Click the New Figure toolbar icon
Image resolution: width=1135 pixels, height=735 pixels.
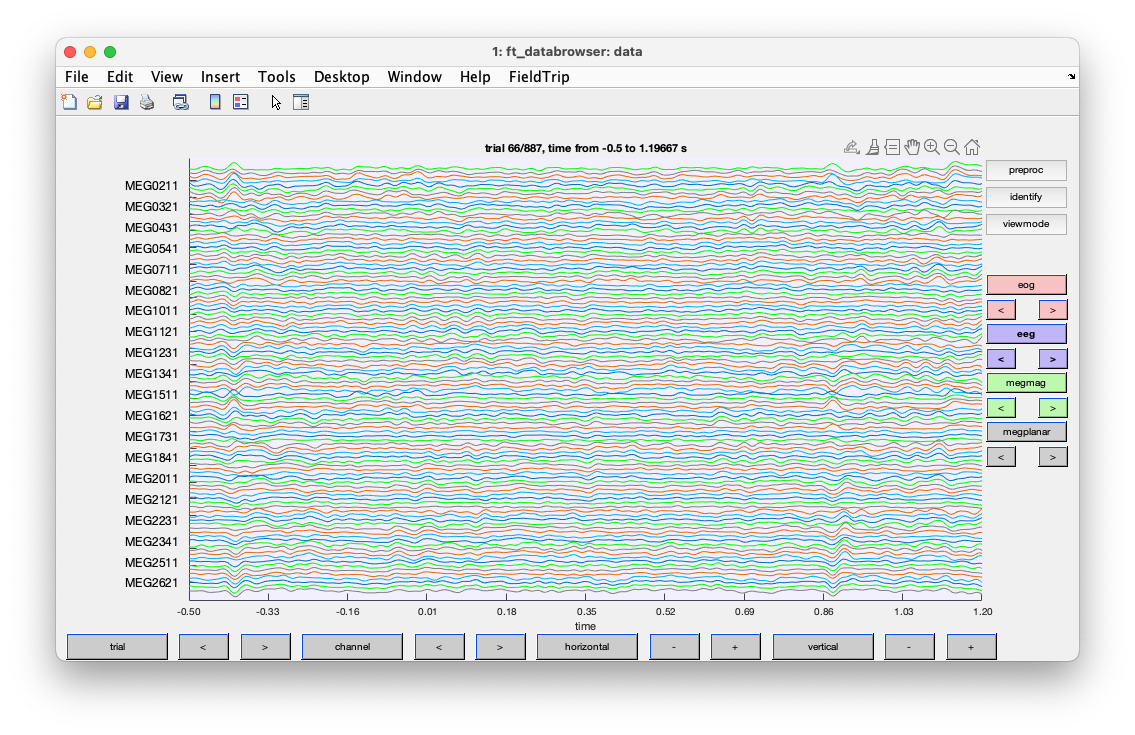tap(69, 102)
